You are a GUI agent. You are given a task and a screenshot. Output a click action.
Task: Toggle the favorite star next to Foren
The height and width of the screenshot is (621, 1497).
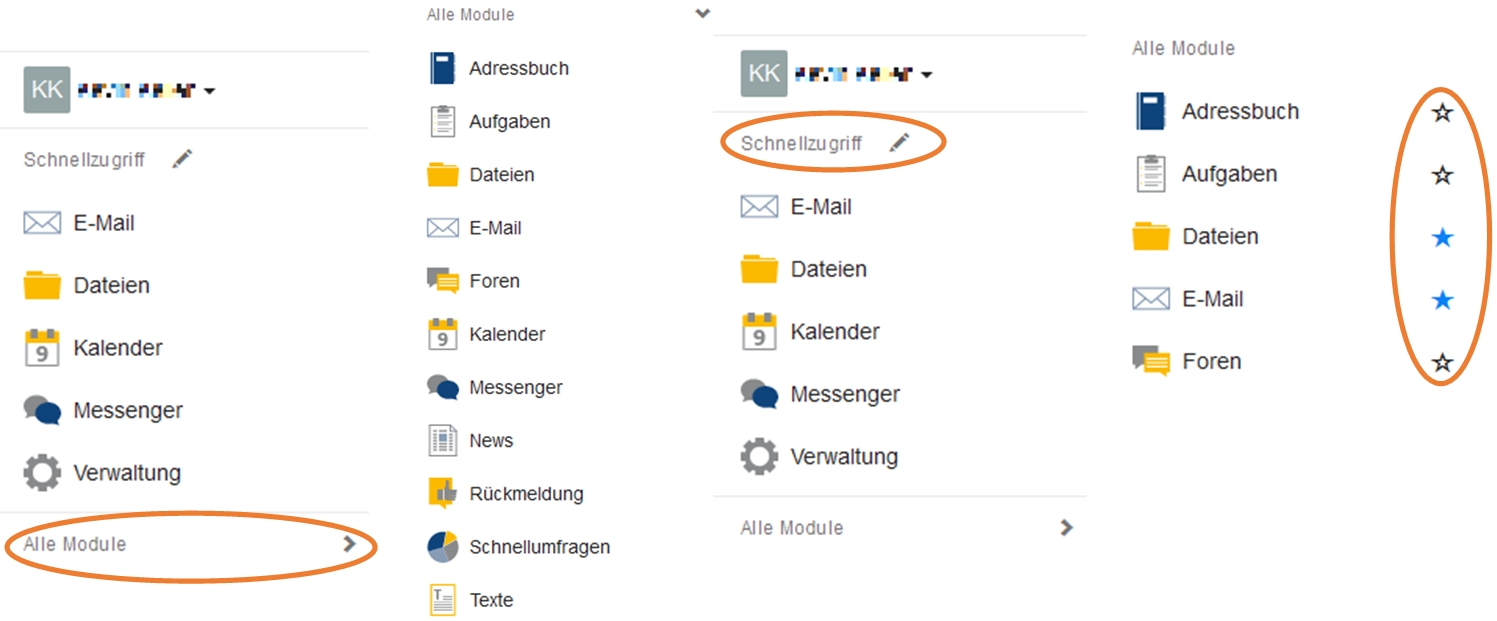tap(1441, 362)
